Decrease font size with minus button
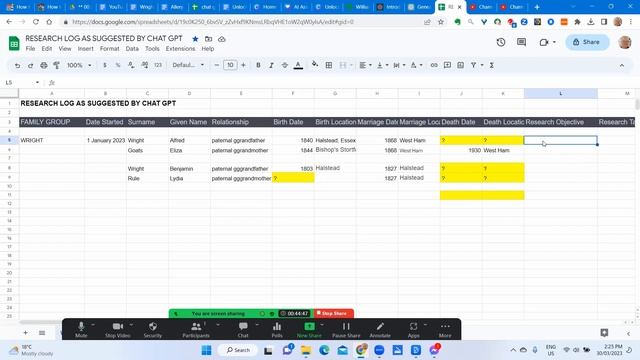 [217, 65]
